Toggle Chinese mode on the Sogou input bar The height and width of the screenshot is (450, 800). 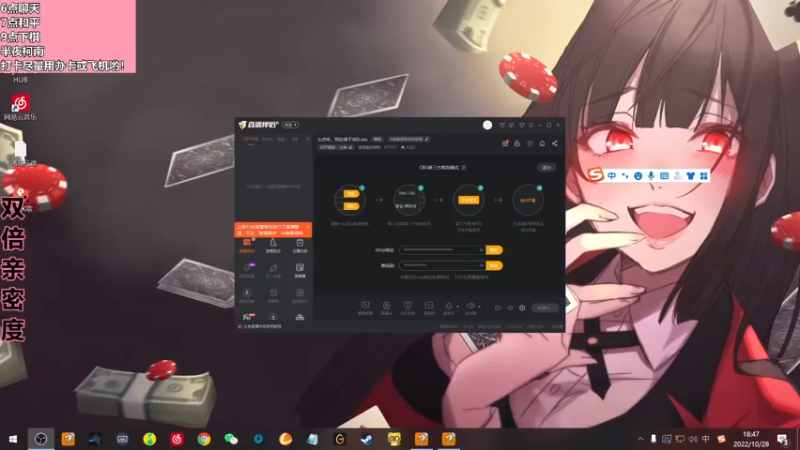point(612,176)
